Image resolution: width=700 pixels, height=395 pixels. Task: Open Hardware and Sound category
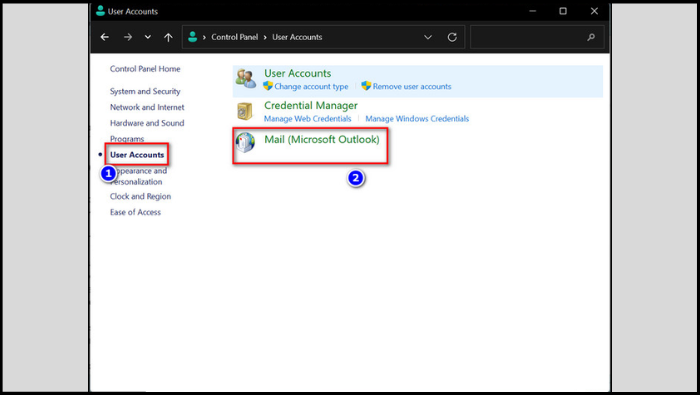(x=147, y=123)
